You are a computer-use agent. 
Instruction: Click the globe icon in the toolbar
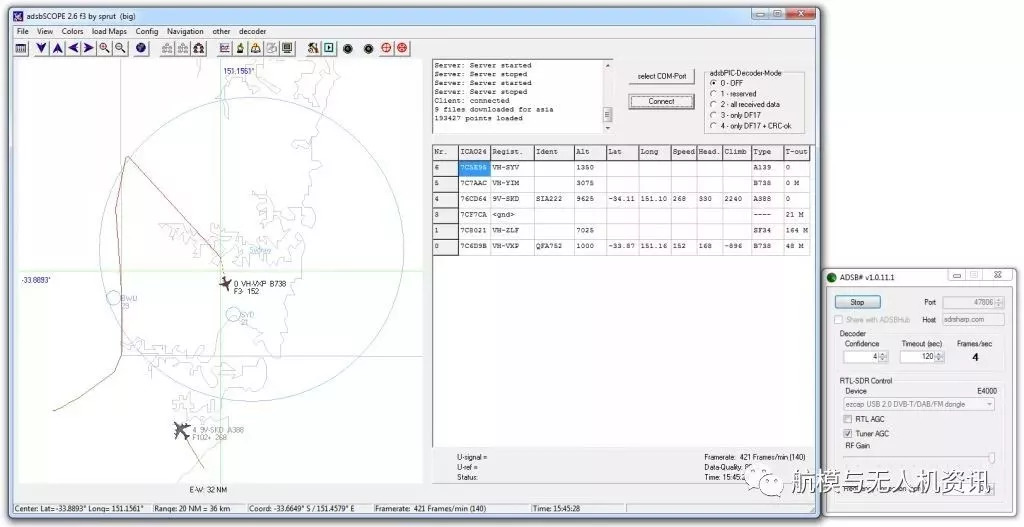click(x=141, y=48)
